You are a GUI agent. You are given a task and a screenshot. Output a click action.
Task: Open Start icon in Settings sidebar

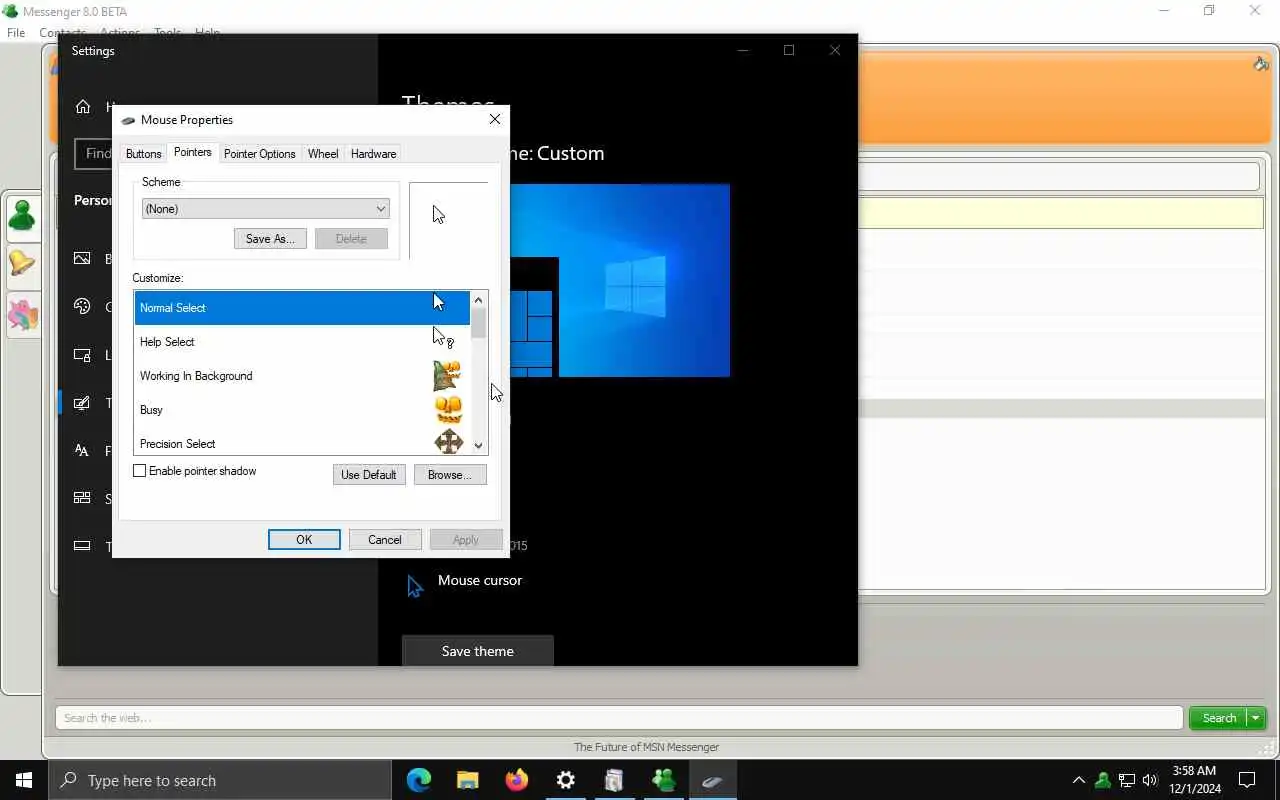83,498
